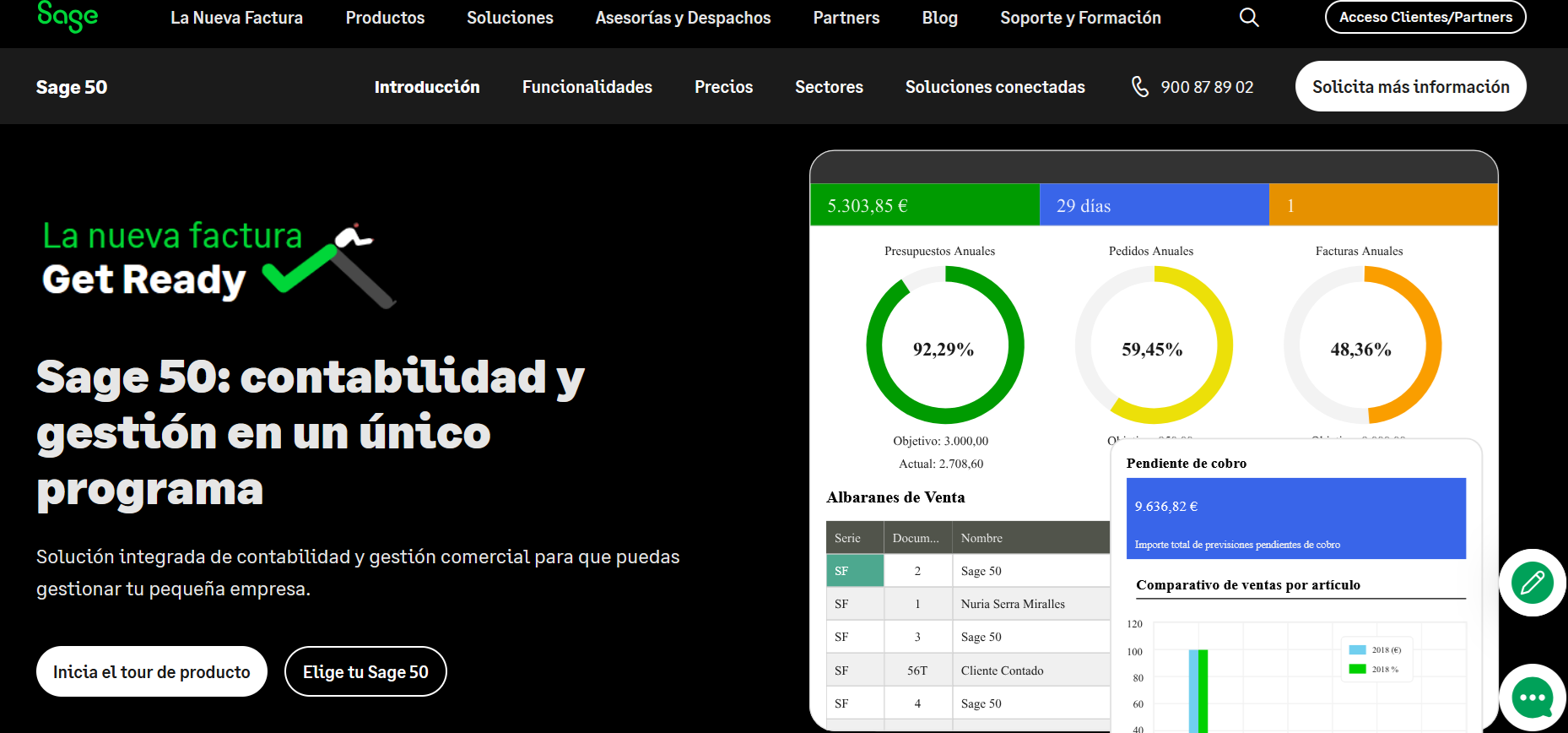Viewport: 1568px width, 733px height.
Task: Go to the Blog
Action: [939, 18]
